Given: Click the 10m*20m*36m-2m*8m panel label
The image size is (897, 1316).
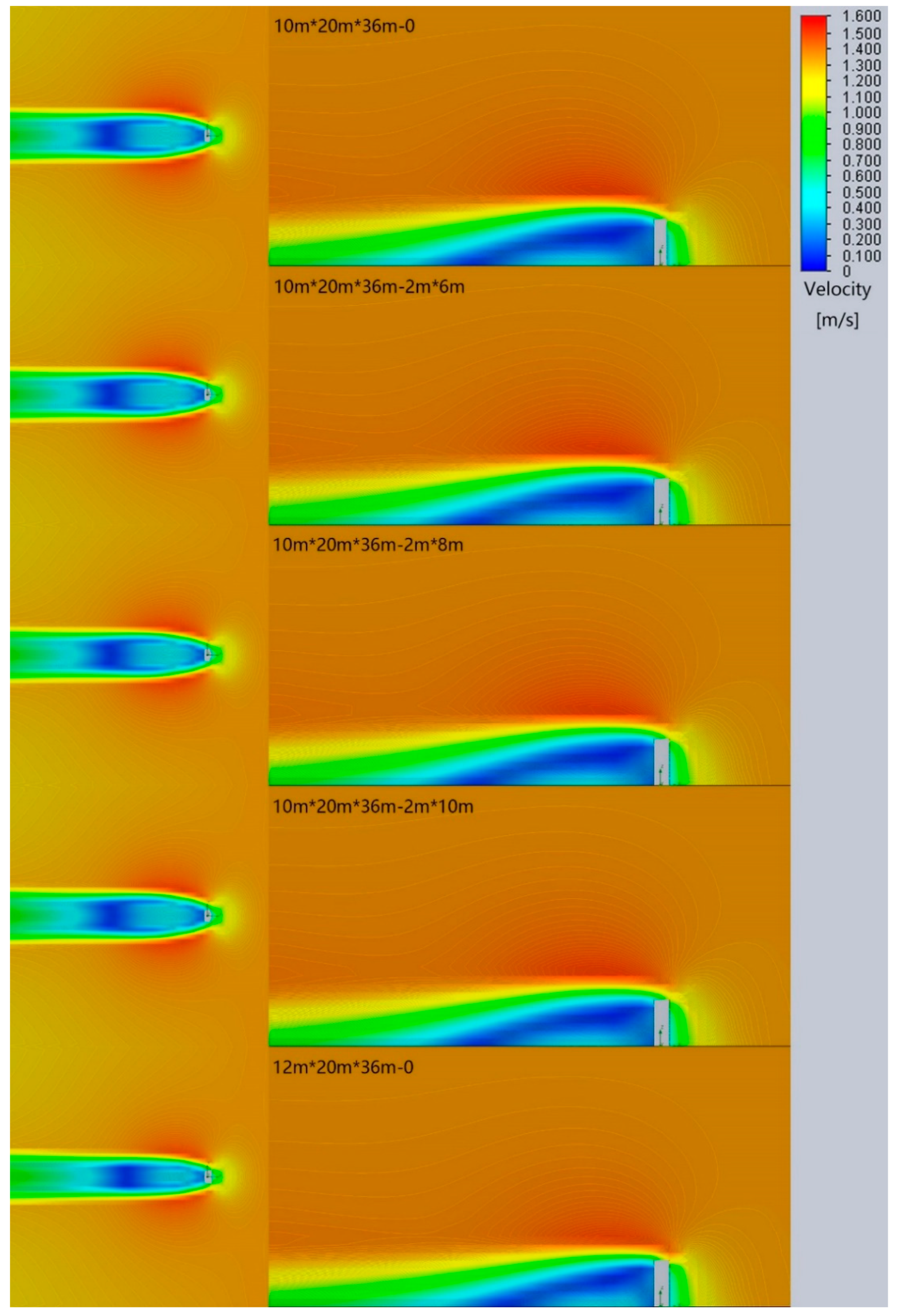Looking at the screenshot, I should pos(368,545).
